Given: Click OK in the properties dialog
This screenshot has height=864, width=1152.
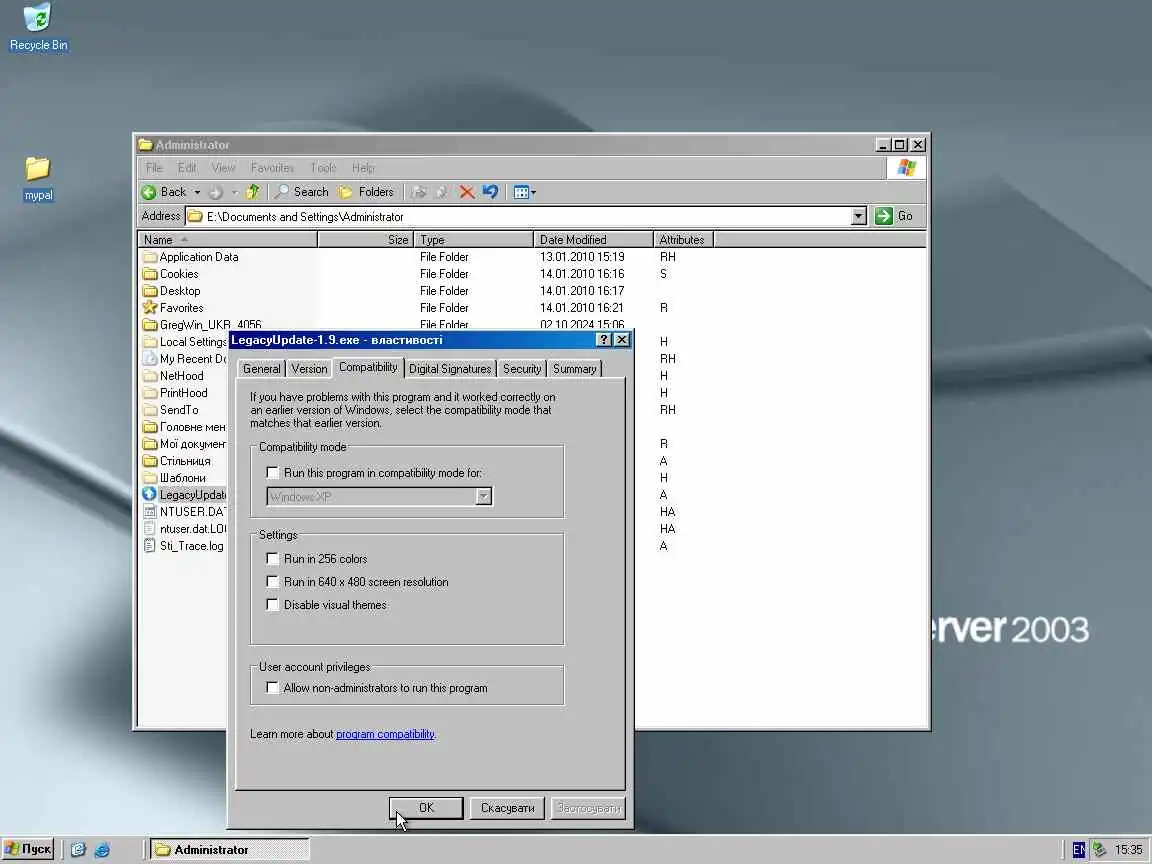Looking at the screenshot, I should 426,808.
